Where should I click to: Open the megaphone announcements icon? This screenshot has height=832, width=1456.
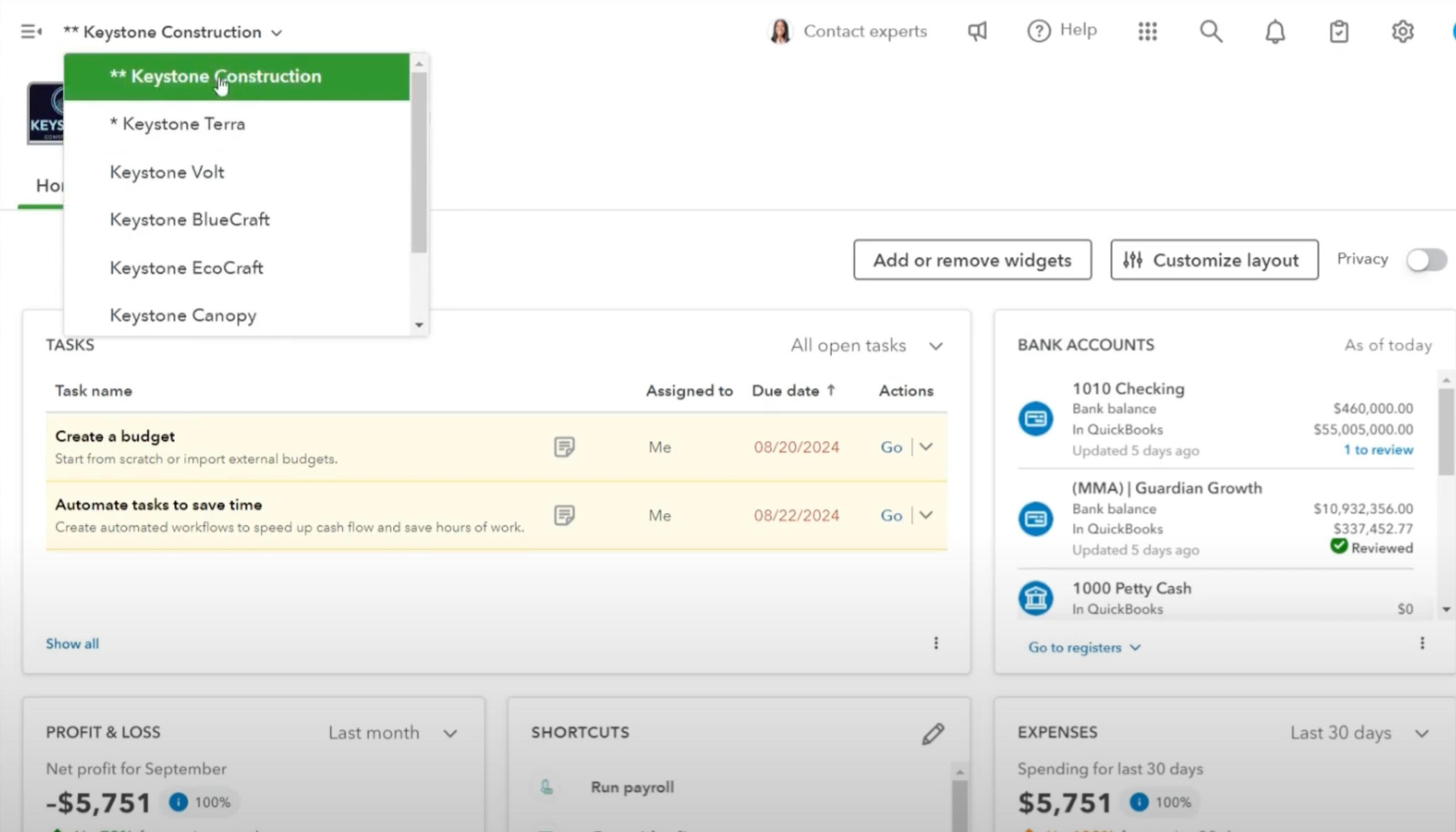point(977,31)
